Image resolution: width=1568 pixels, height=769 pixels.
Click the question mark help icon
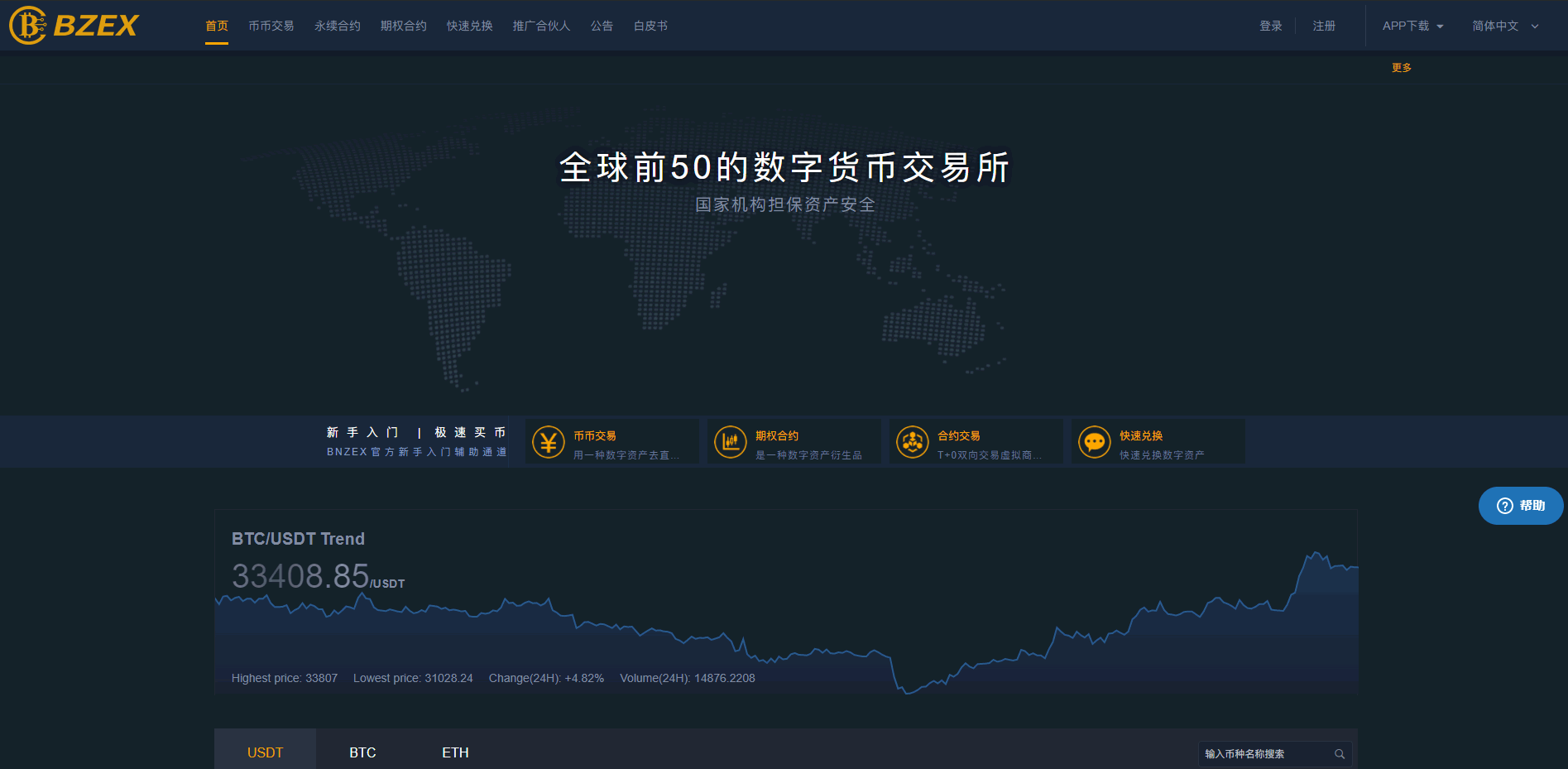1504,506
